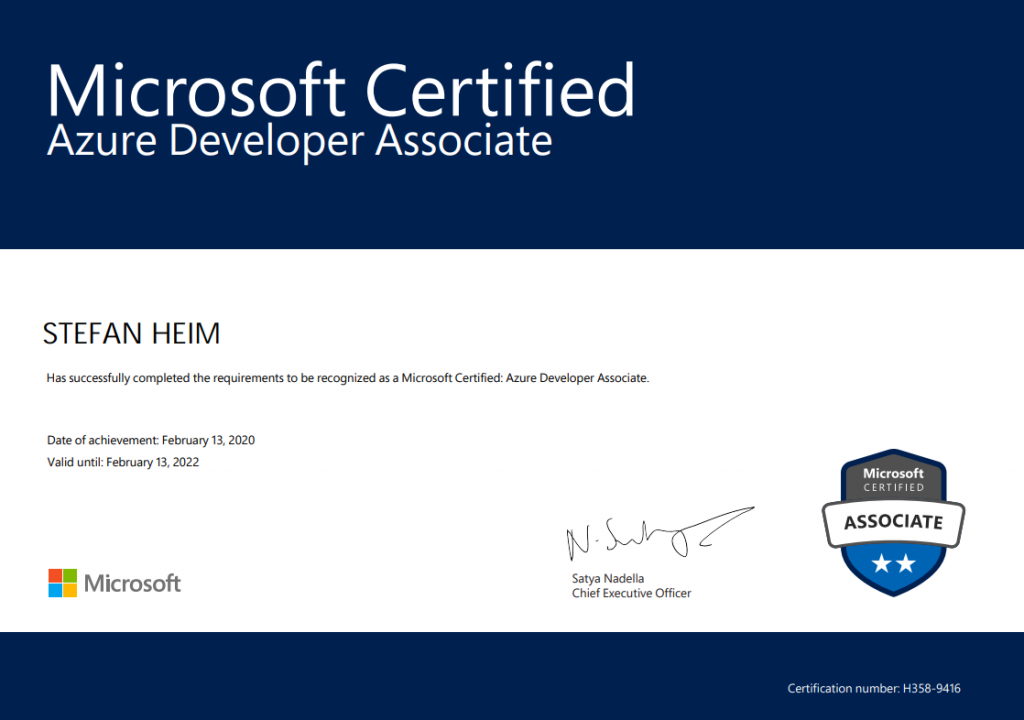Click the yellow square in the Microsoft logo
The width and height of the screenshot is (1024, 720).
click(70, 590)
